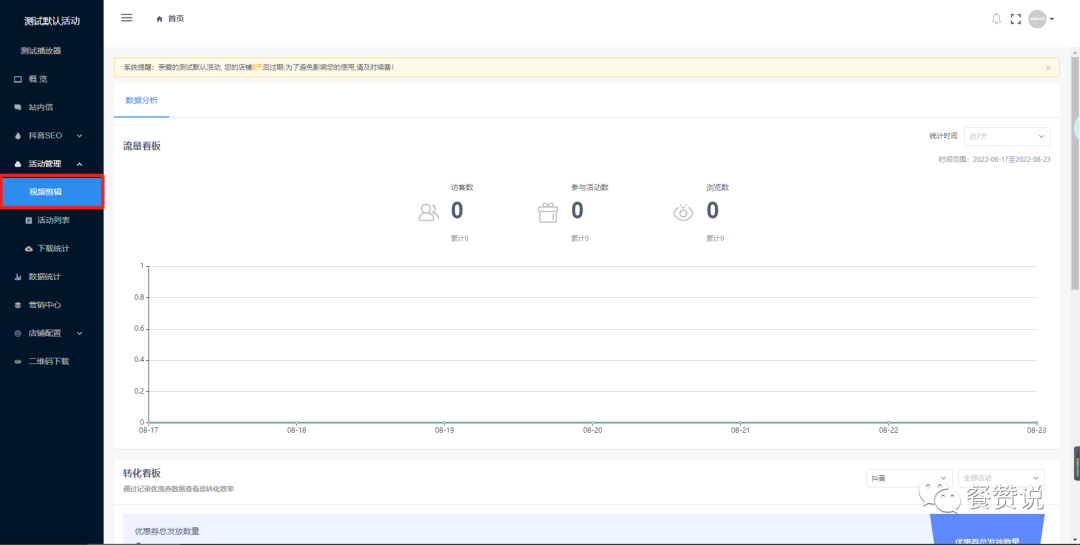Click the 转化看板 heading
This screenshot has height=545, width=1080.
coord(142,473)
